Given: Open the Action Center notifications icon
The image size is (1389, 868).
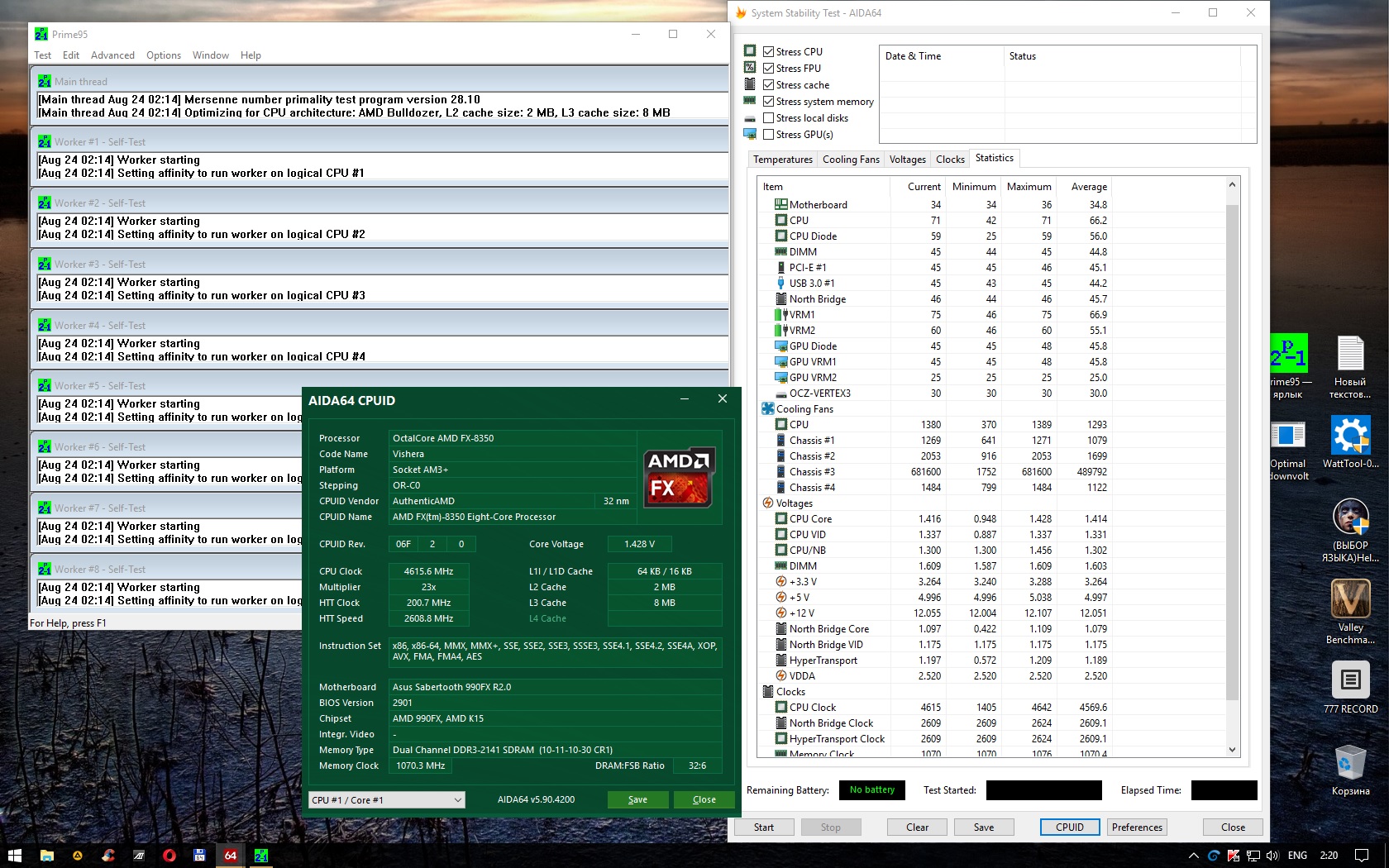Looking at the screenshot, I should (1362, 856).
